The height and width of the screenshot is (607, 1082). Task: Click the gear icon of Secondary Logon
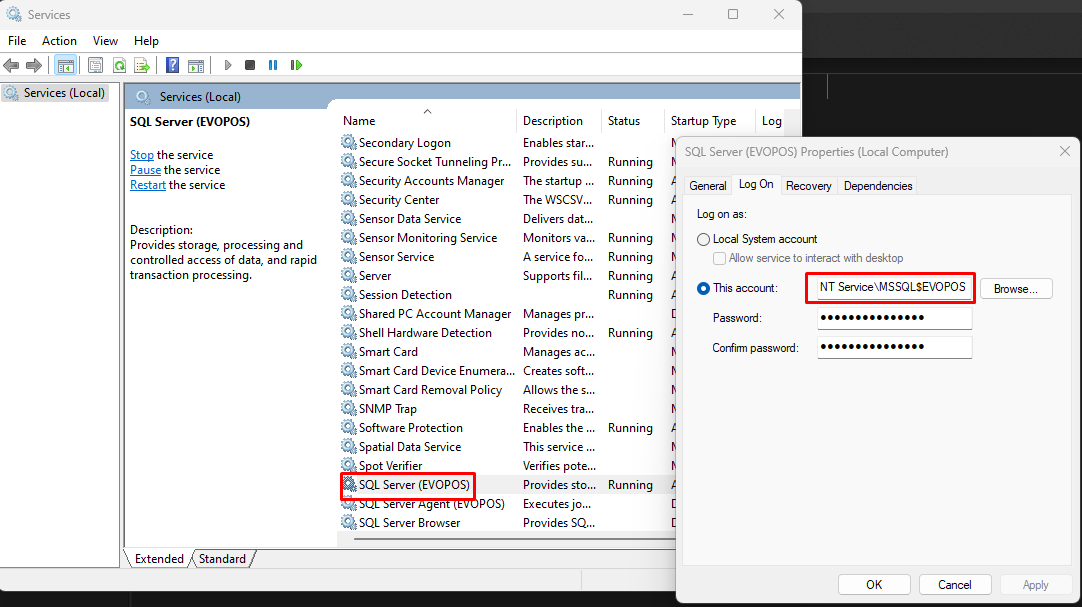pos(349,143)
